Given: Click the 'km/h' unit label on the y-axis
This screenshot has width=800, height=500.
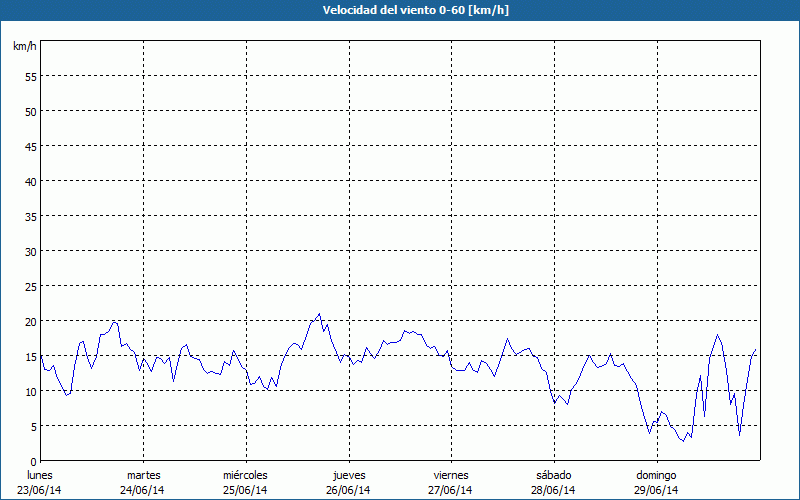Looking at the screenshot, I should (x=24, y=47).
